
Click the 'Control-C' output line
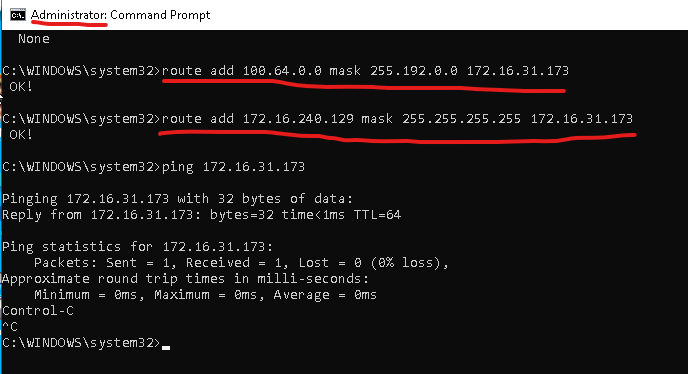(38, 311)
